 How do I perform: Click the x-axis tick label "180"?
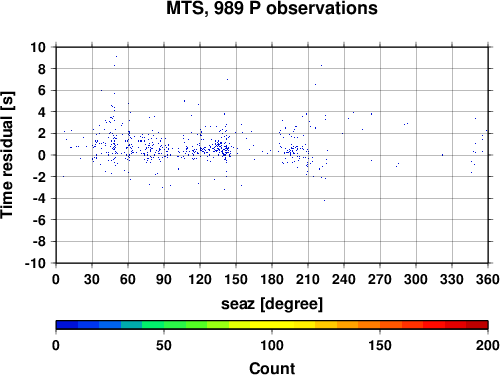[x=272, y=279]
